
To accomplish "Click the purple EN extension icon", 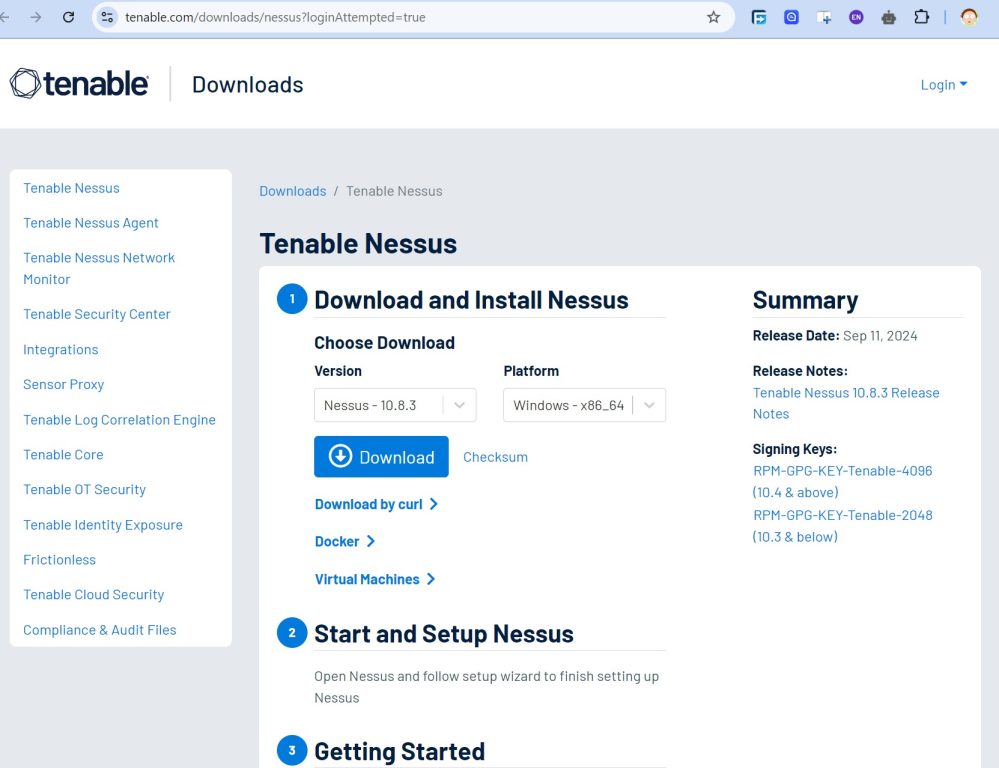I will coord(856,17).
